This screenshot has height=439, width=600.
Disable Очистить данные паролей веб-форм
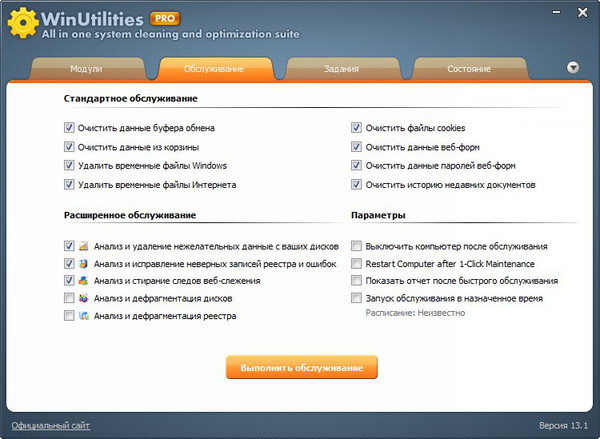[x=356, y=165]
